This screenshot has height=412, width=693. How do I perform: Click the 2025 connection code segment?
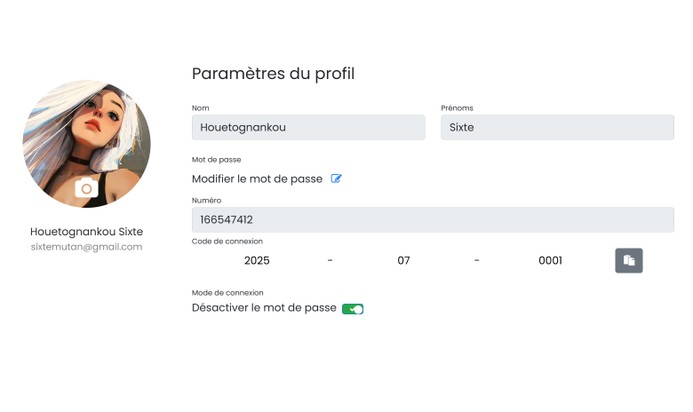(257, 261)
